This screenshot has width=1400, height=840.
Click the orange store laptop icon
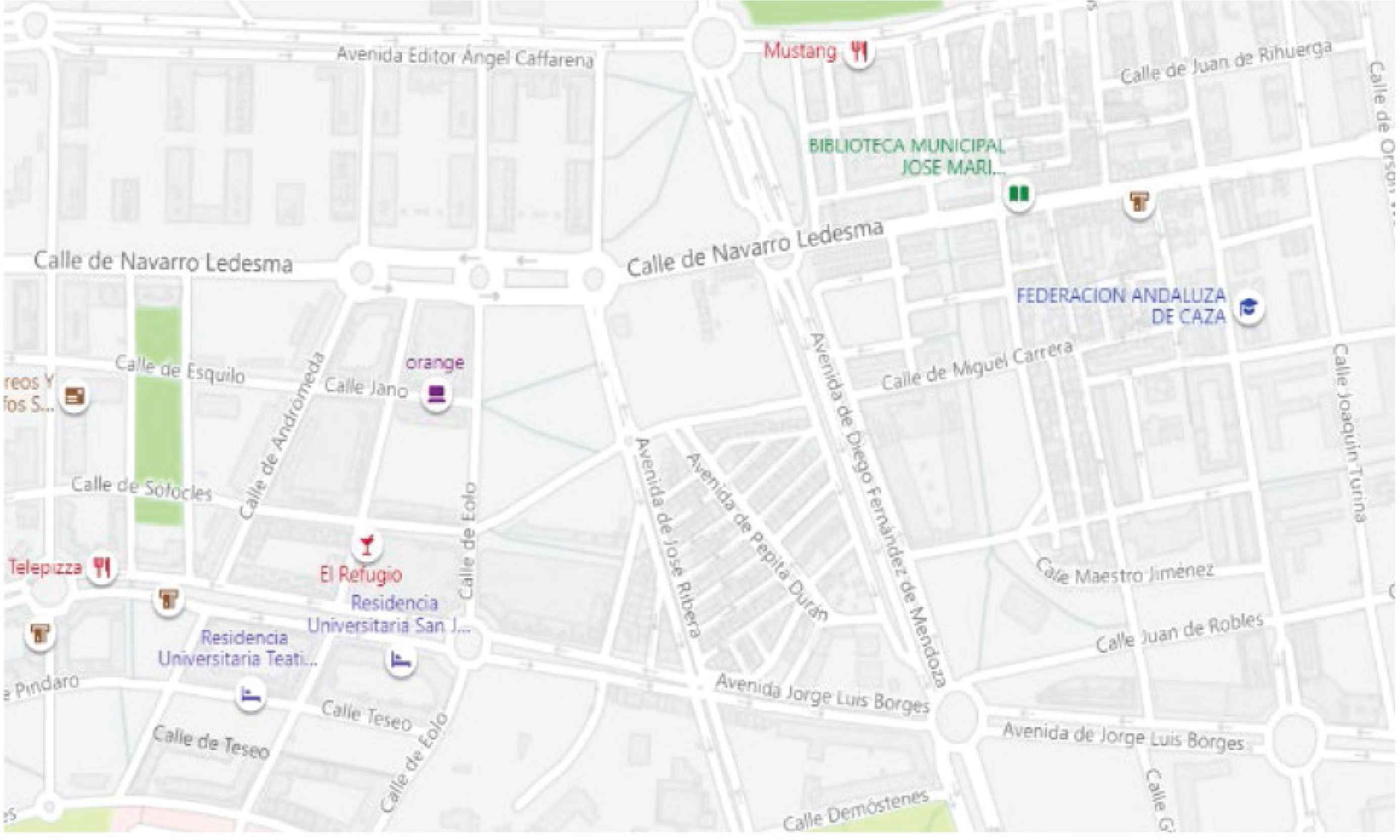click(436, 395)
